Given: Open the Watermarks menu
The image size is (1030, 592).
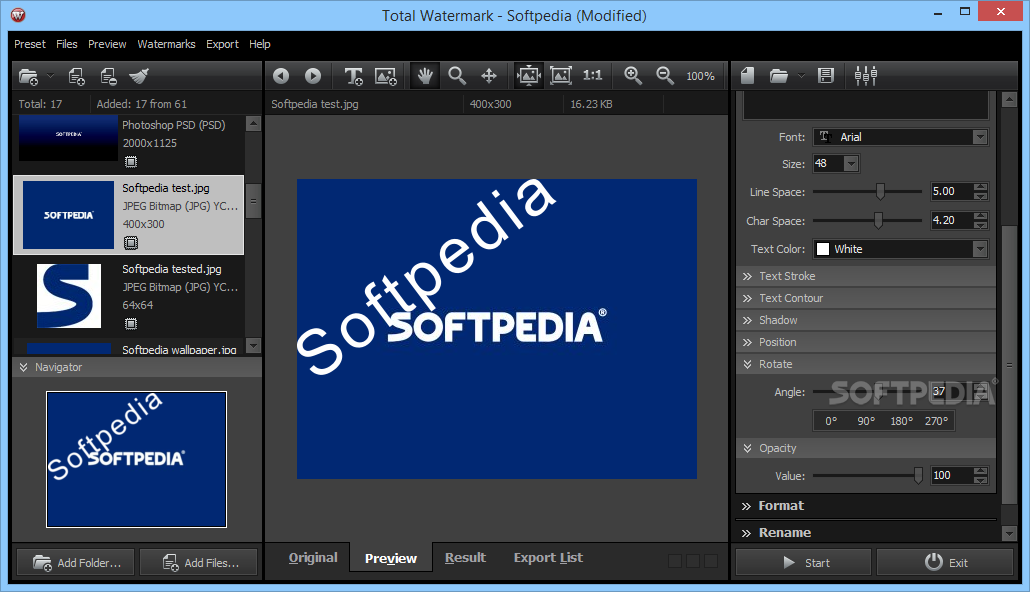Looking at the screenshot, I should 166,44.
